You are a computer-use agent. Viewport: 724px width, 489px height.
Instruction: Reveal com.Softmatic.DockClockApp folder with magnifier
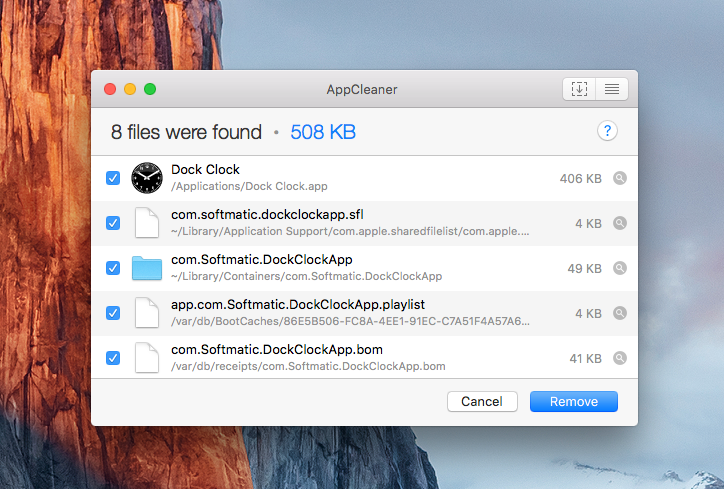coord(620,268)
